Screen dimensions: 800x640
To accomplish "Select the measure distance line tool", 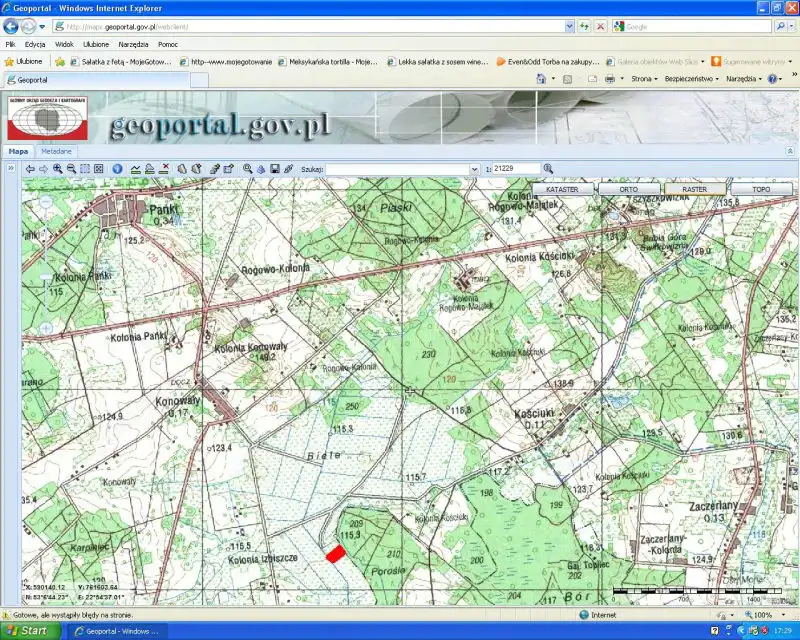I will (x=136, y=169).
